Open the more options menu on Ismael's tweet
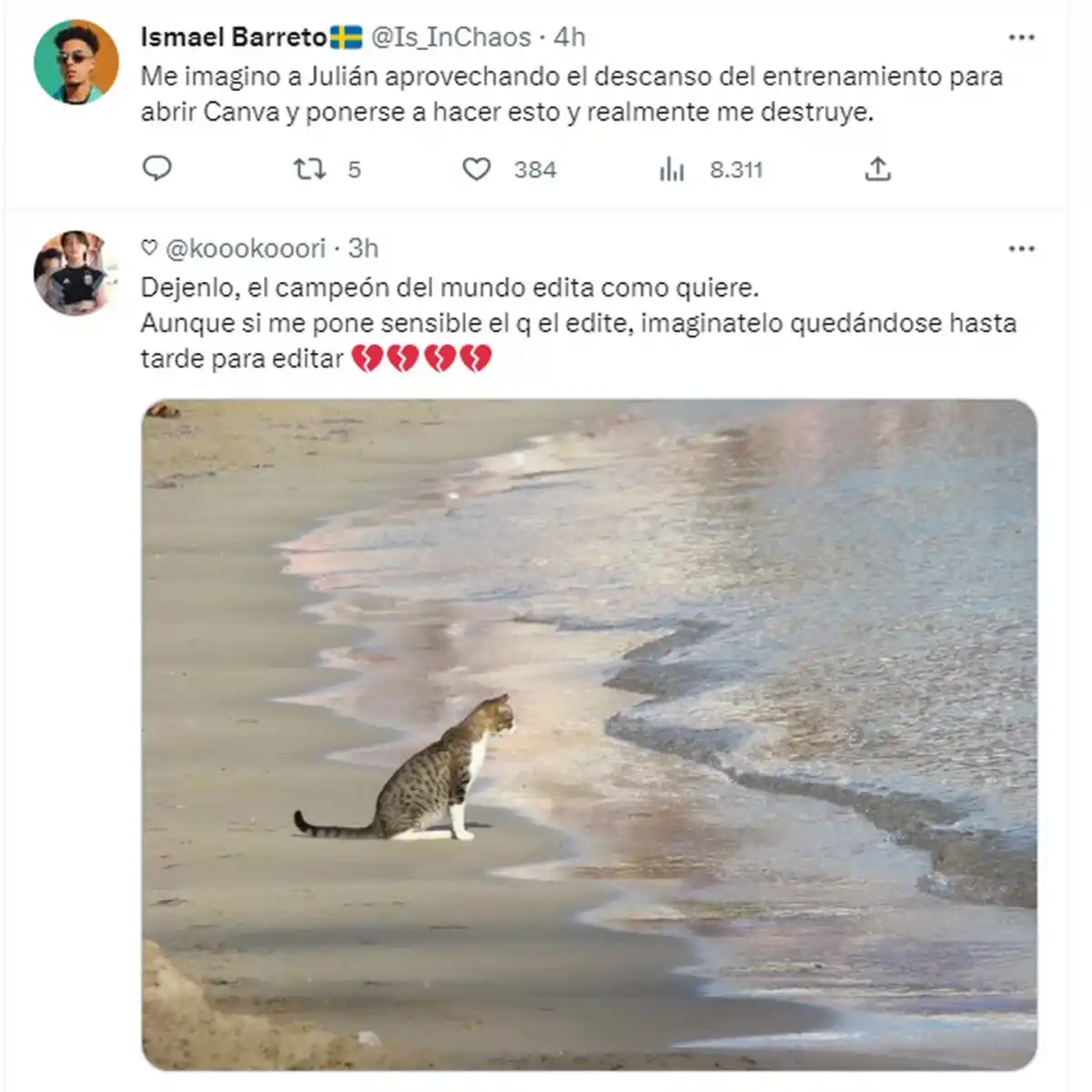 (1021, 37)
